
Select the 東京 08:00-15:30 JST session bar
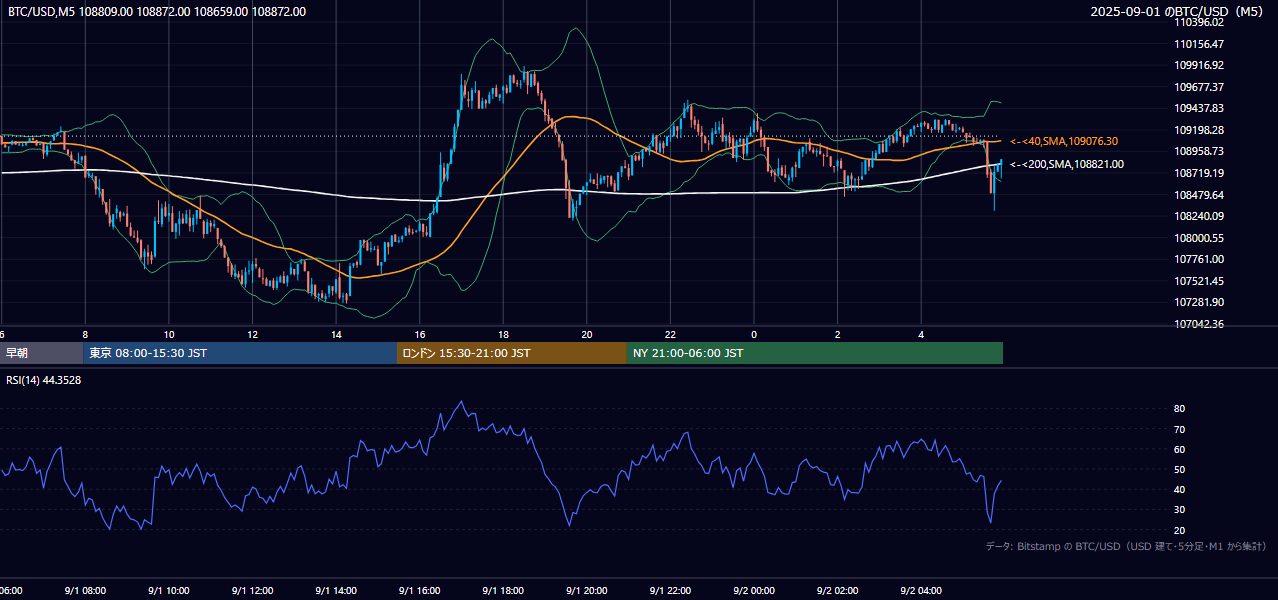[240, 353]
